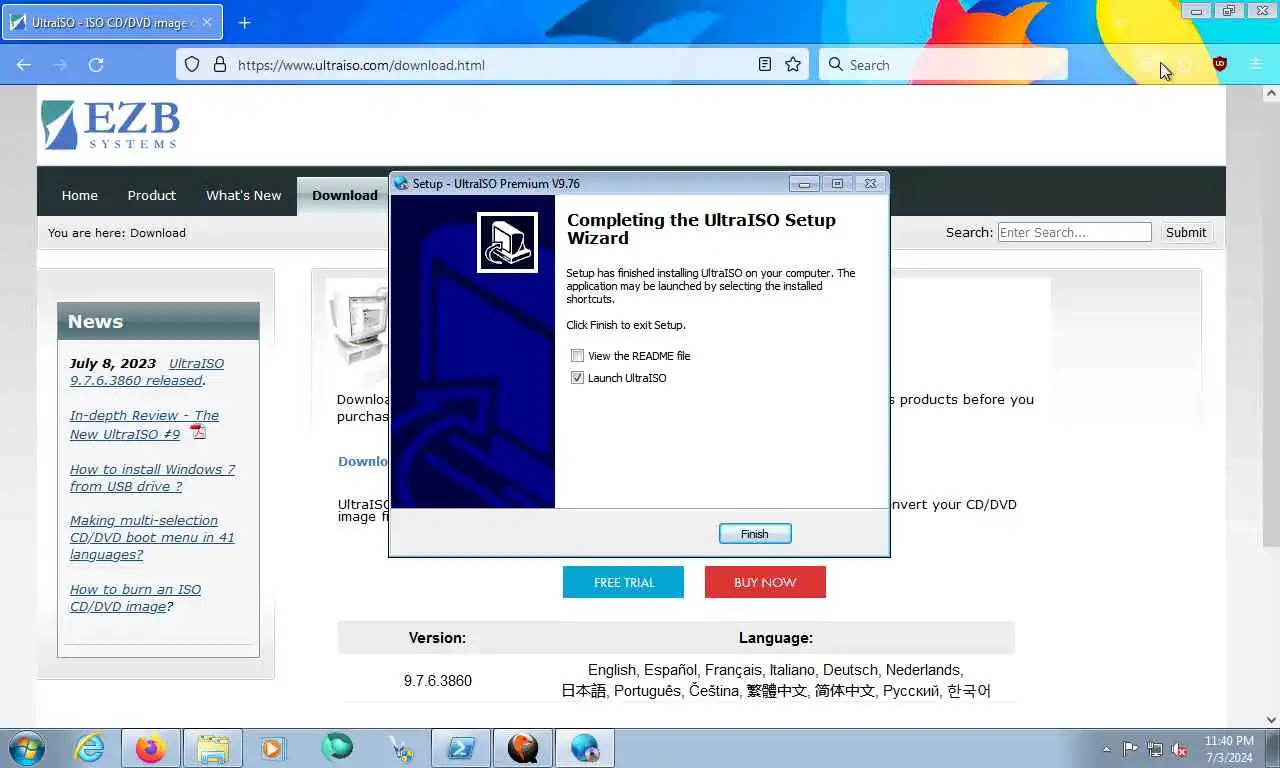Viewport: 1280px width, 768px height.
Task: Open a new tab with the plus icon
Action: coord(244,22)
